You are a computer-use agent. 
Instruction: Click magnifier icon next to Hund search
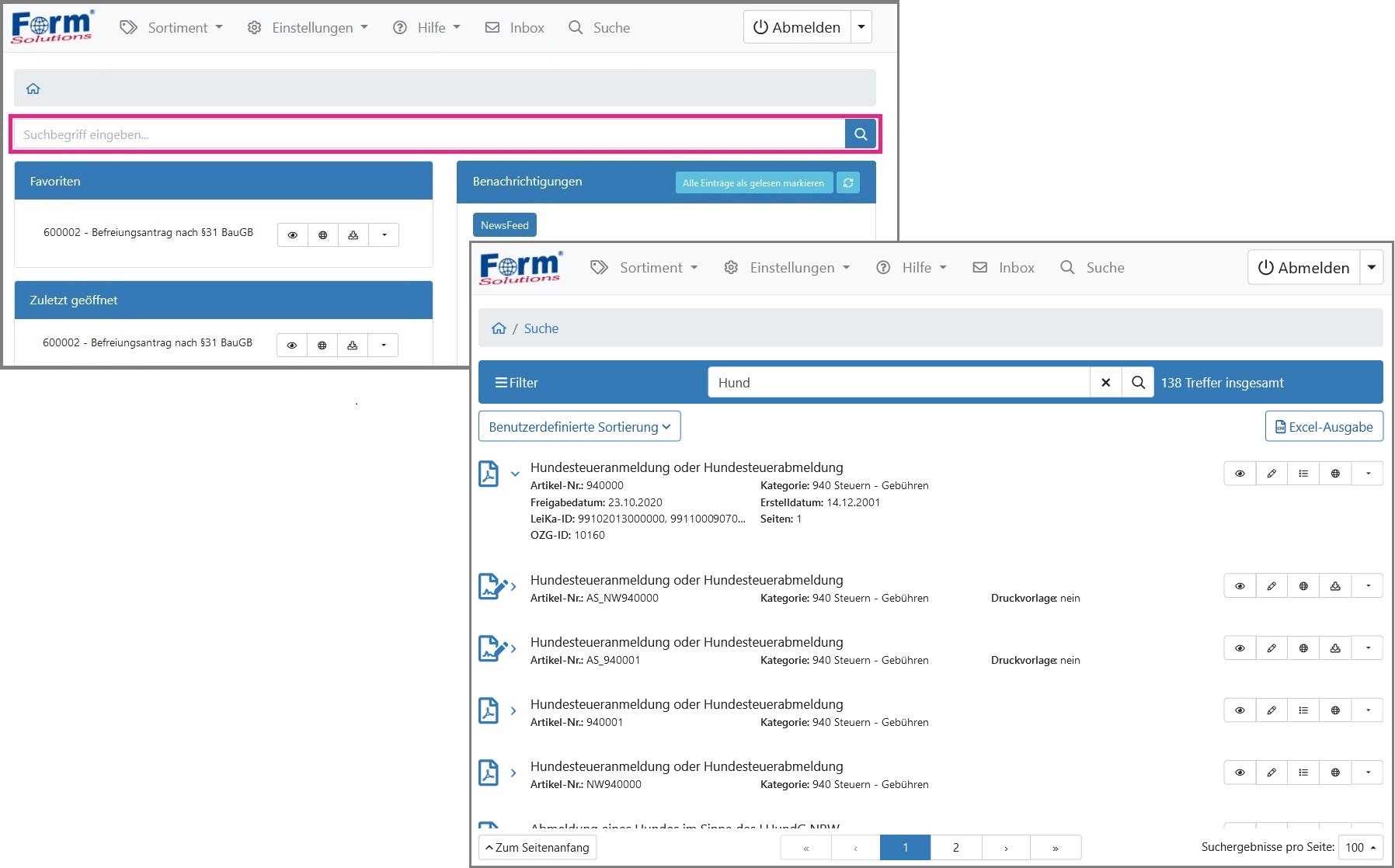[x=1138, y=383]
